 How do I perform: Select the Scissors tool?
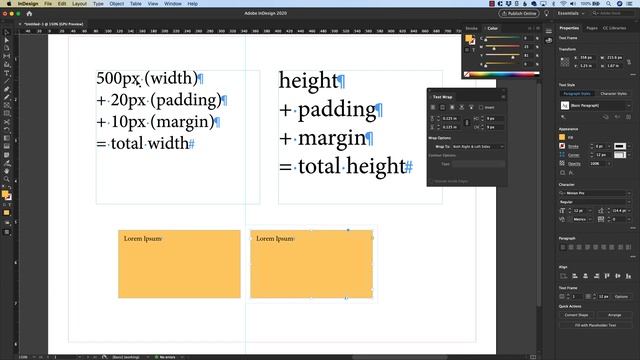pos(7,122)
